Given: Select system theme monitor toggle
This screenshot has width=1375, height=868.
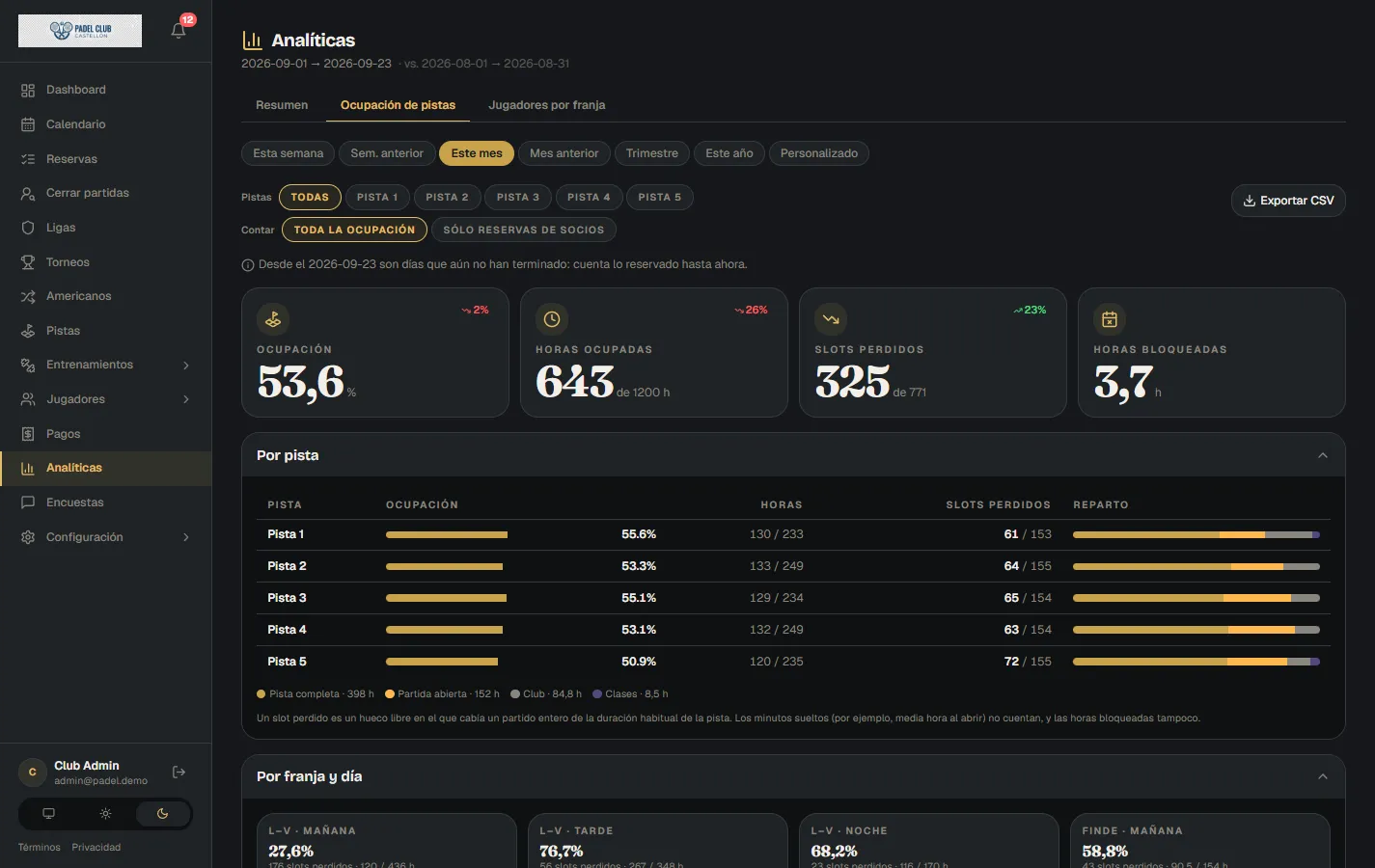Looking at the screenshot, I should click(x=48, y=814).
